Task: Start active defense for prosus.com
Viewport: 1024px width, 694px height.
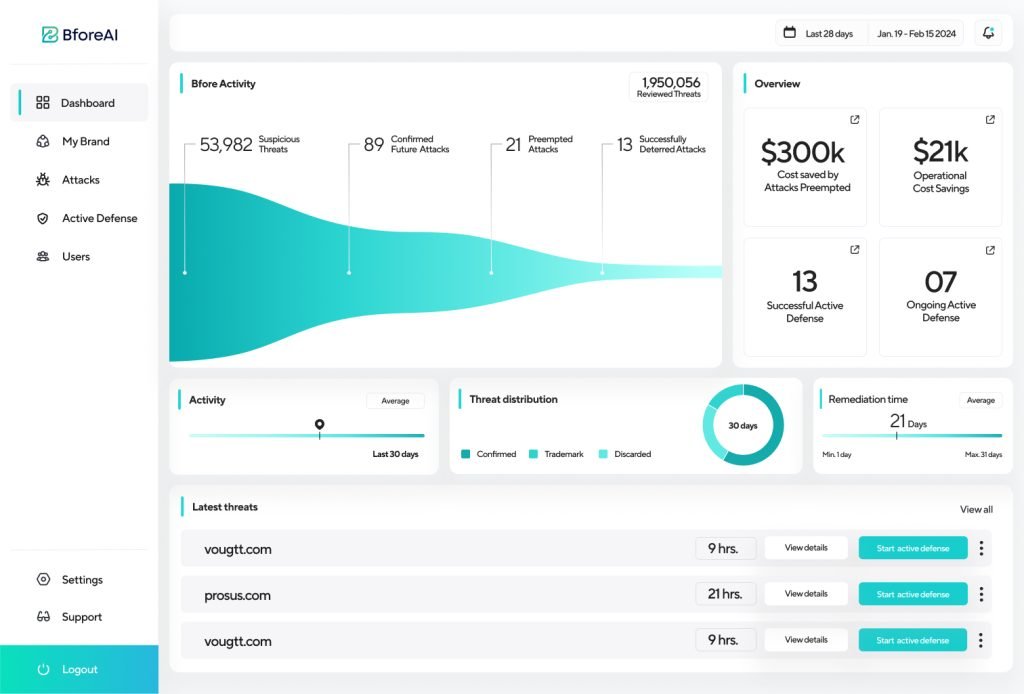Action: 912,594
